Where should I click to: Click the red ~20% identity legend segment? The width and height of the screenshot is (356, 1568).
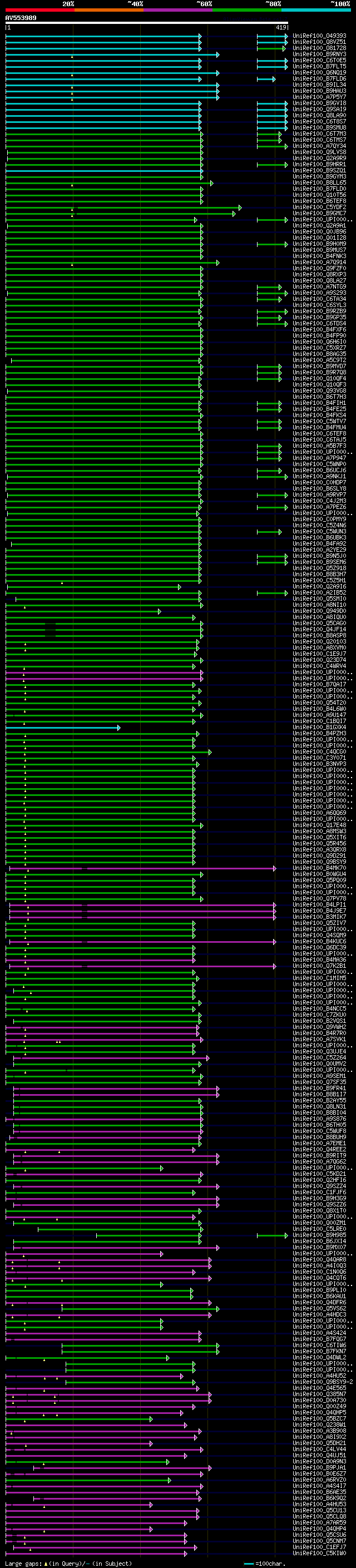click(x=39, y=10)
